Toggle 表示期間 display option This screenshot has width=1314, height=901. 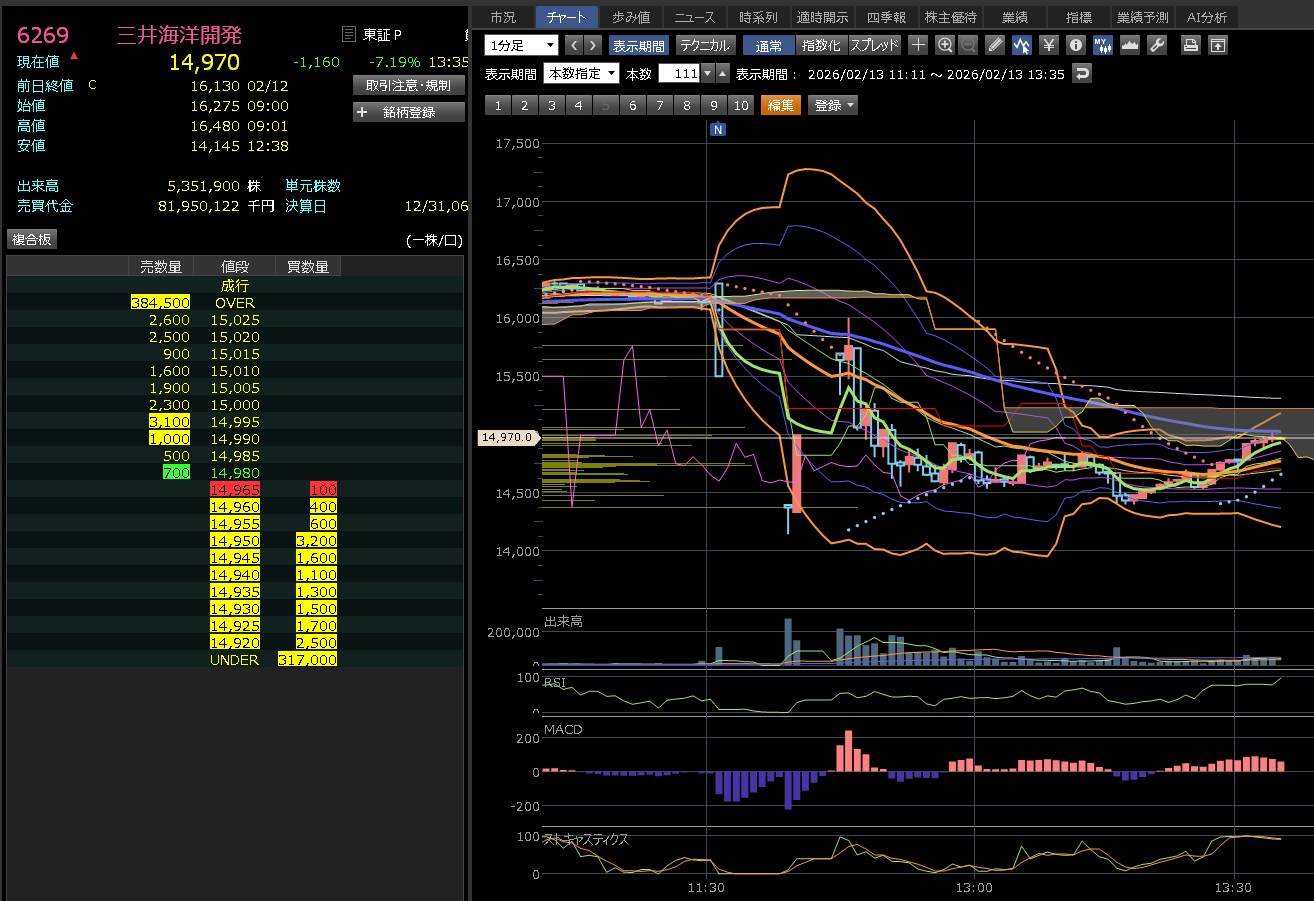click(x=638, y=45)
